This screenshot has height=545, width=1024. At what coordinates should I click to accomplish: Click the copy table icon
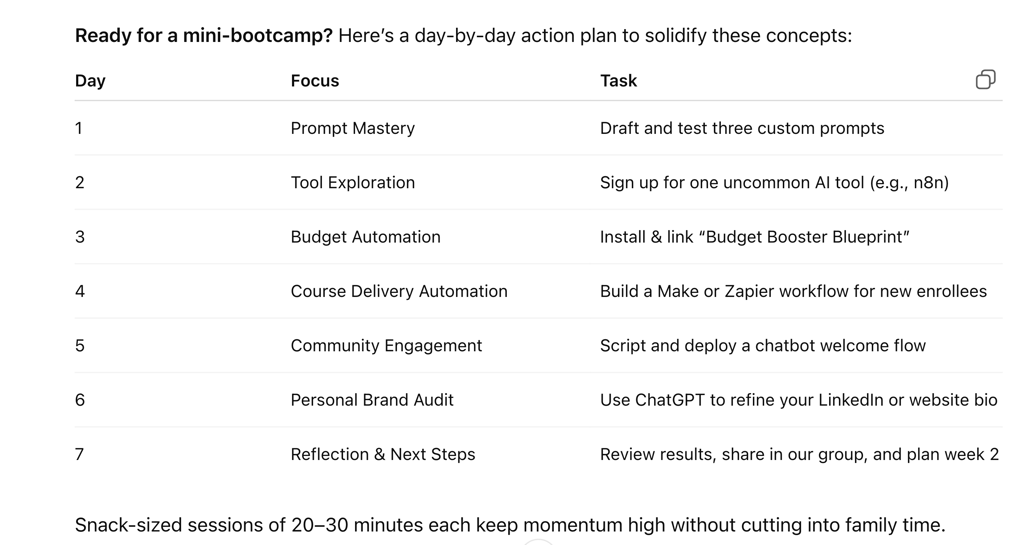coord(985,80)
